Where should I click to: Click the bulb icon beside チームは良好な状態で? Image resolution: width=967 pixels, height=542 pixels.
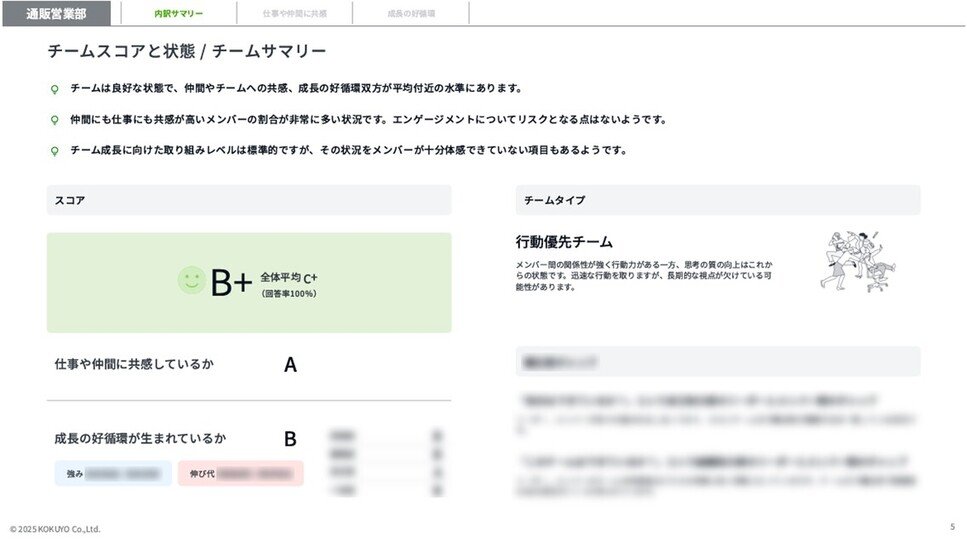pos(54,89)
